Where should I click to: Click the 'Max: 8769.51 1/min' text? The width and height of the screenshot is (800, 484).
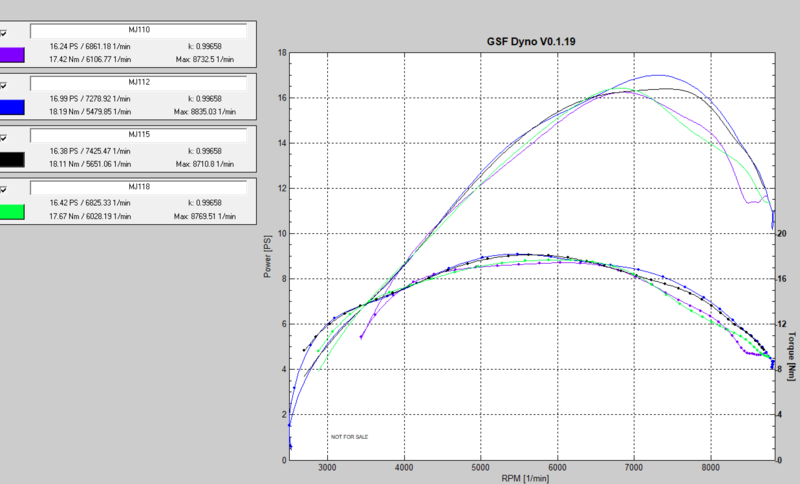205,216
